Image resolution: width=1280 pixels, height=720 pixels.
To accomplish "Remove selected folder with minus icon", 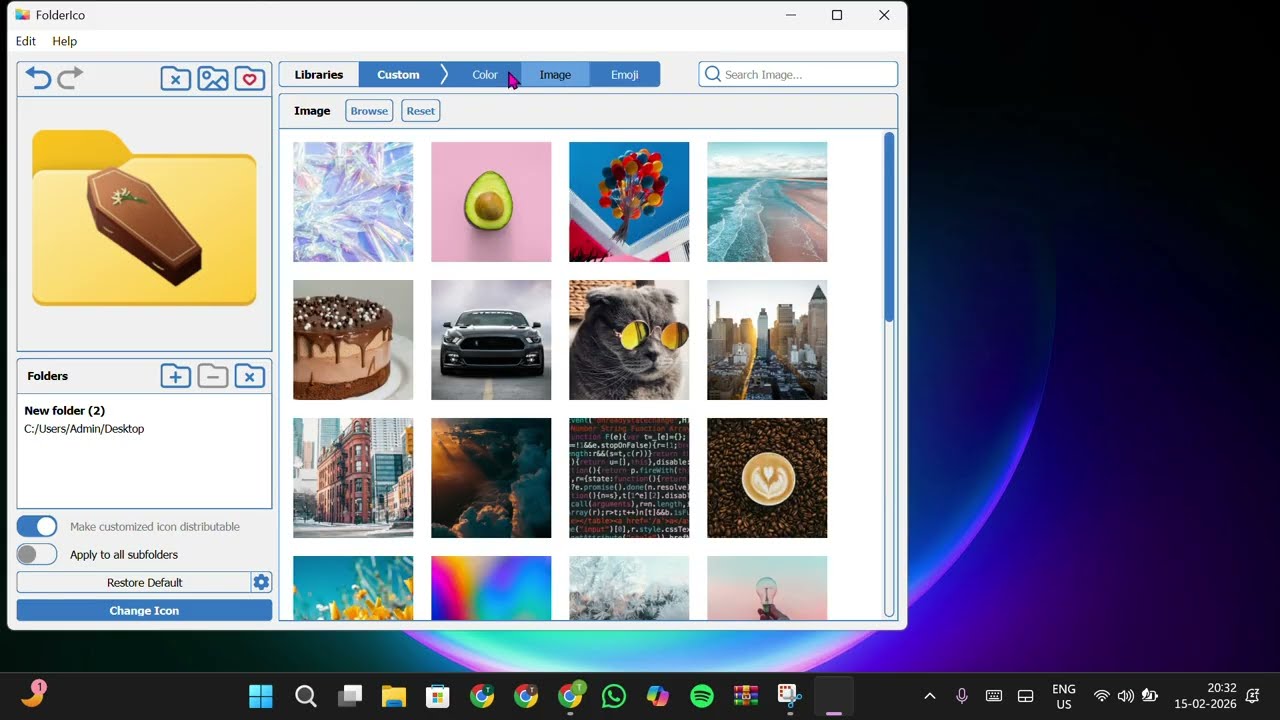I will 213,376.
